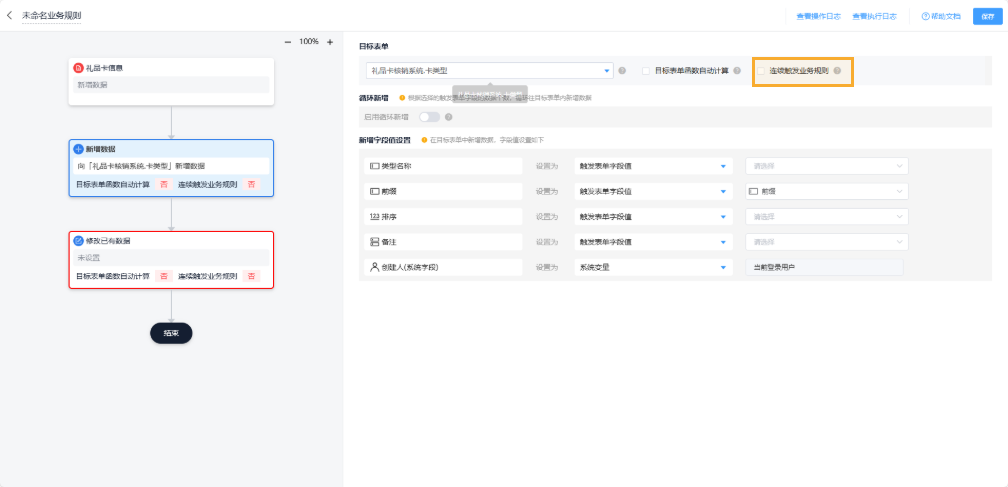
Task: Click 新增数据 text under 礼品卡信息
Action: [93, 85]
